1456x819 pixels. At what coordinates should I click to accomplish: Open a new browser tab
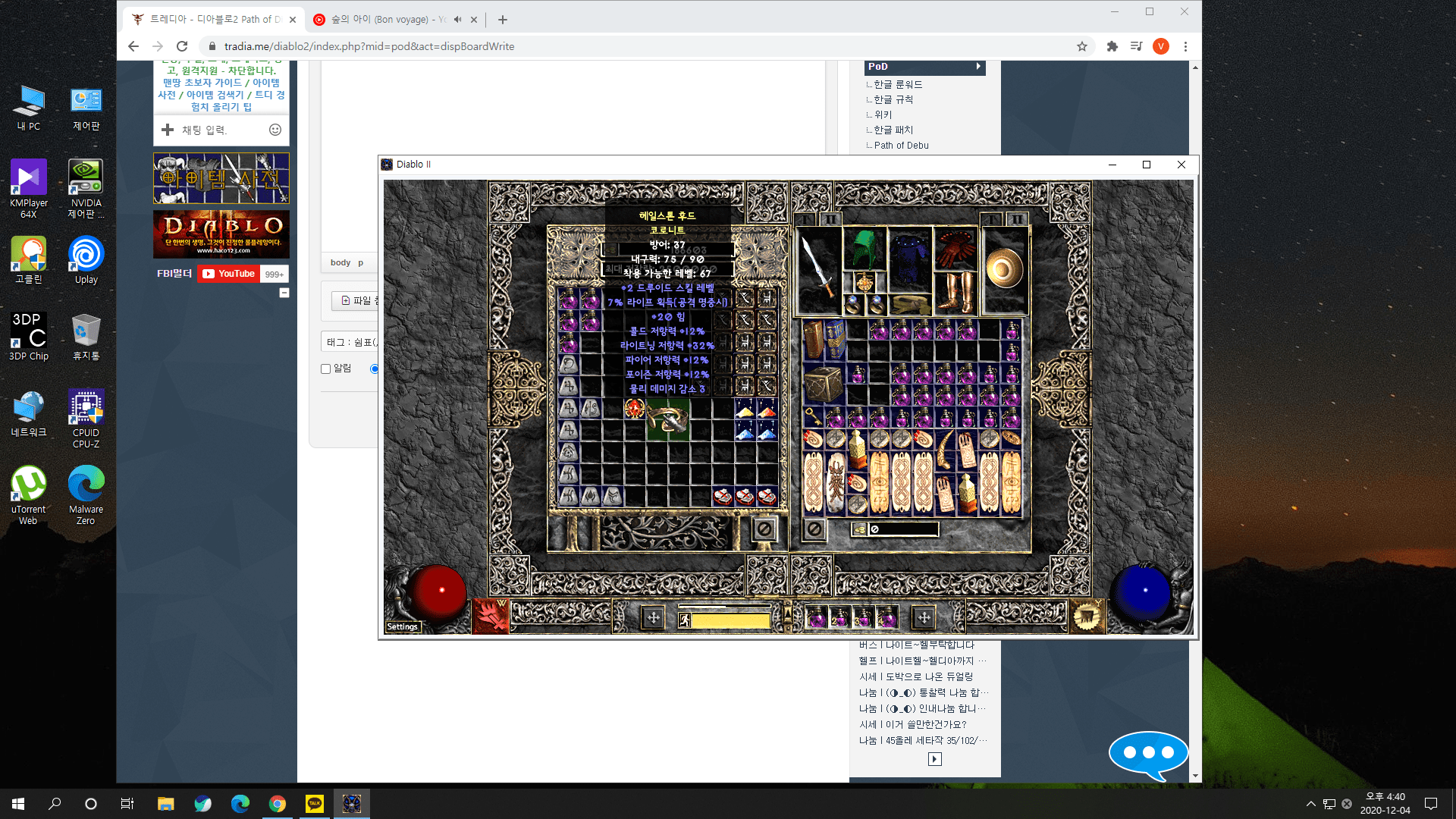[503, 20]
